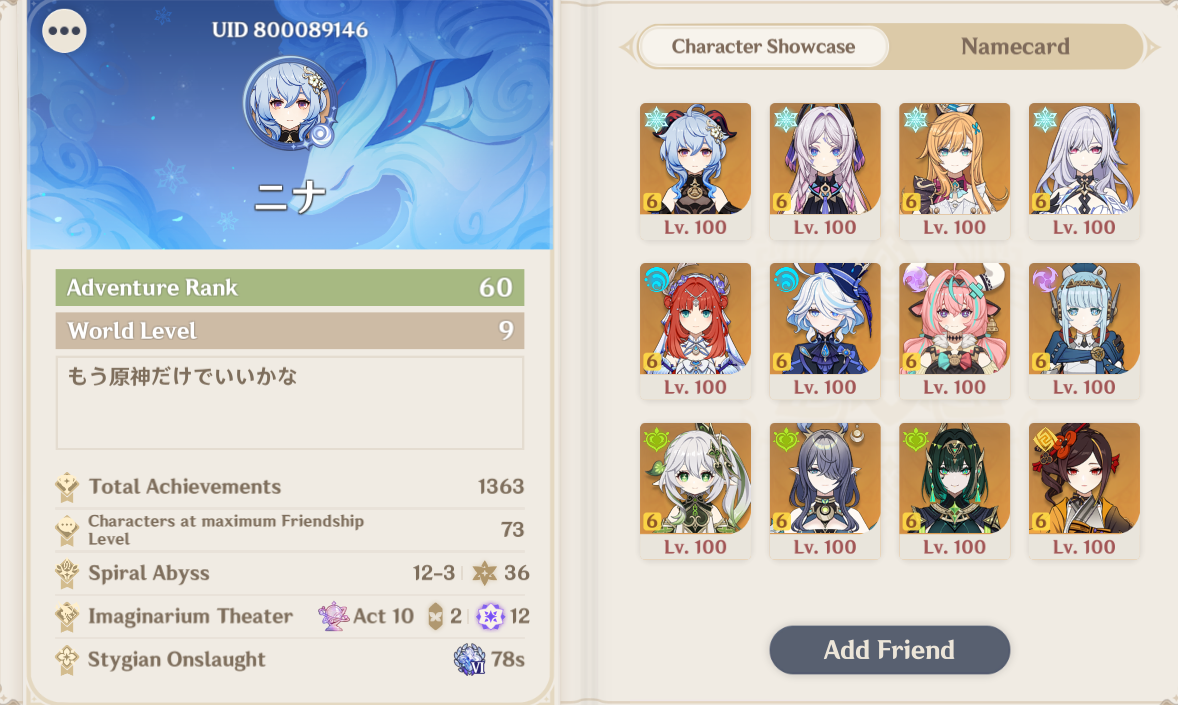The width and height of the screenshot is (1178, 705).
Task: Click the Stygian Onslaught difficulty VI badge
Action: click(470, 660)
